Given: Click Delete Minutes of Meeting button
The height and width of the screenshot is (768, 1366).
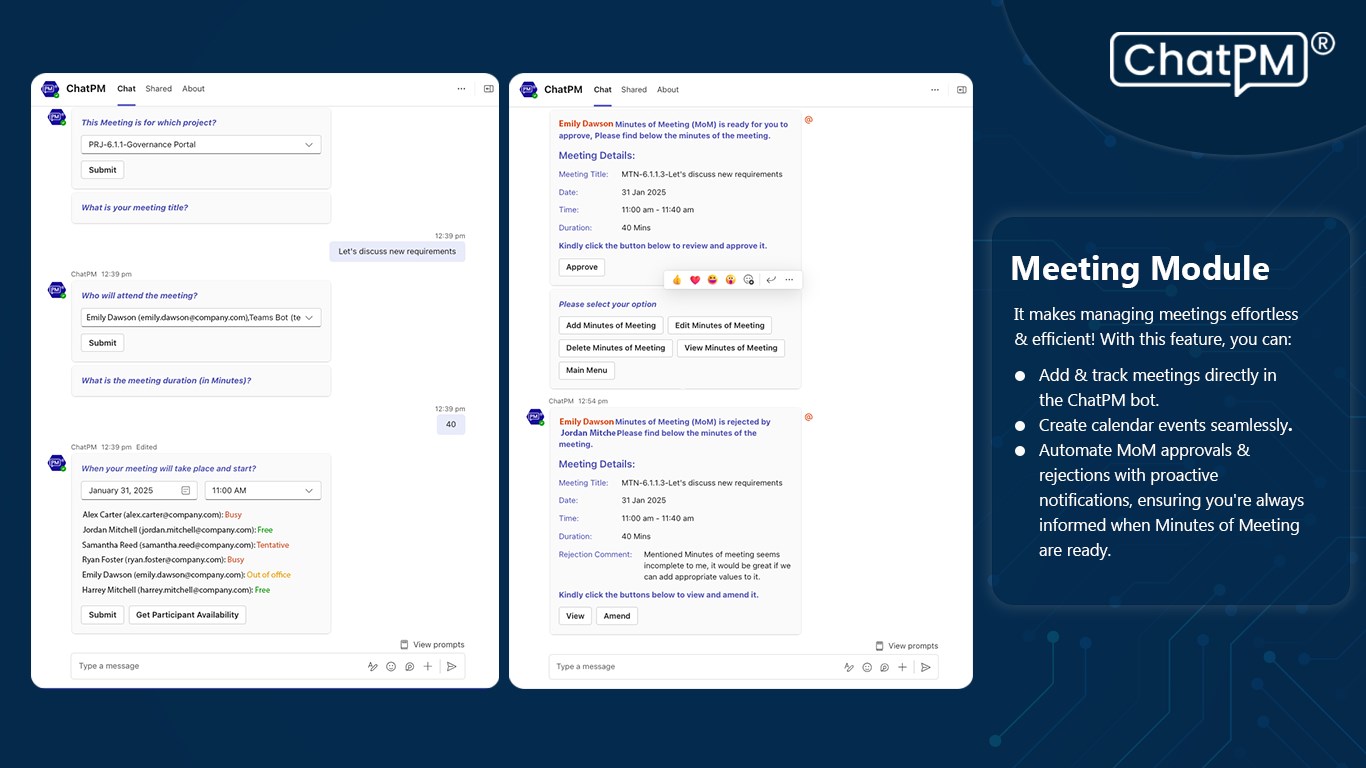Looking at the screenshot, I should click(615, 348).
